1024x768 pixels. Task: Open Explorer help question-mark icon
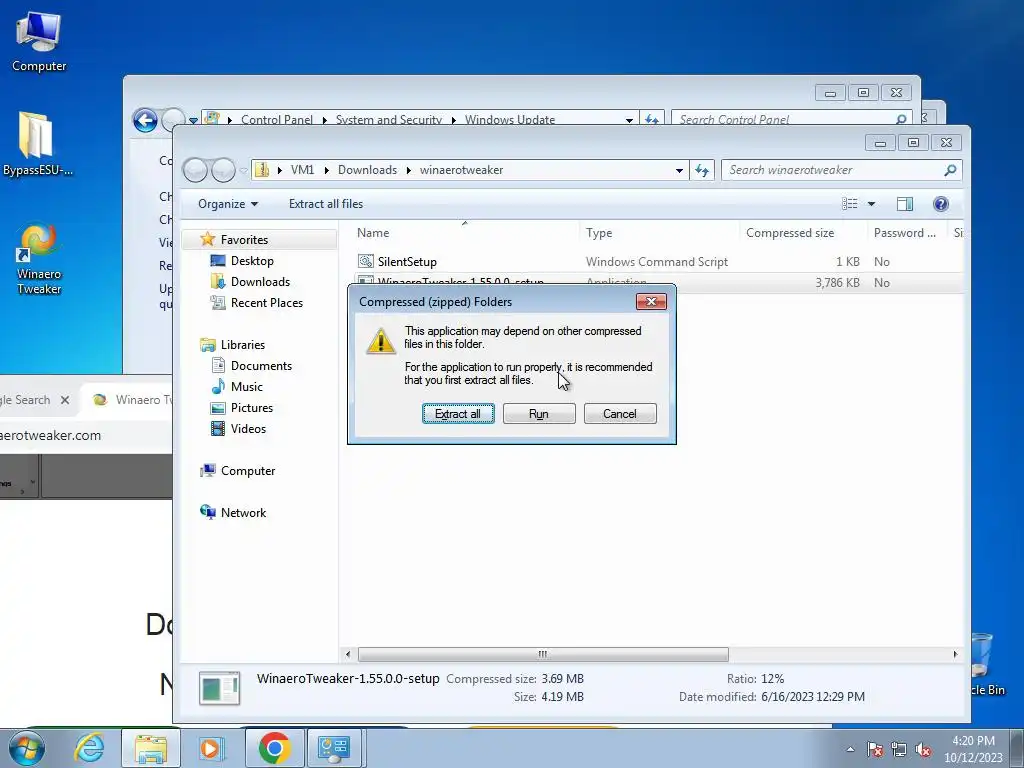940,204
